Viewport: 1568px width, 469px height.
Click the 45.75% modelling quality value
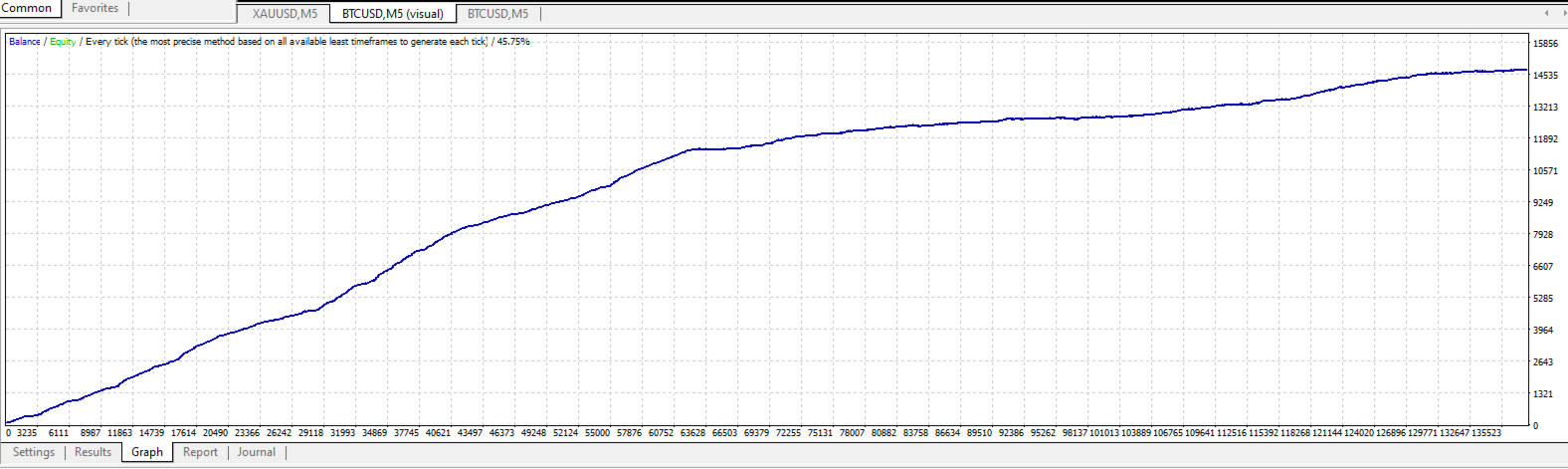pos(513,42)
